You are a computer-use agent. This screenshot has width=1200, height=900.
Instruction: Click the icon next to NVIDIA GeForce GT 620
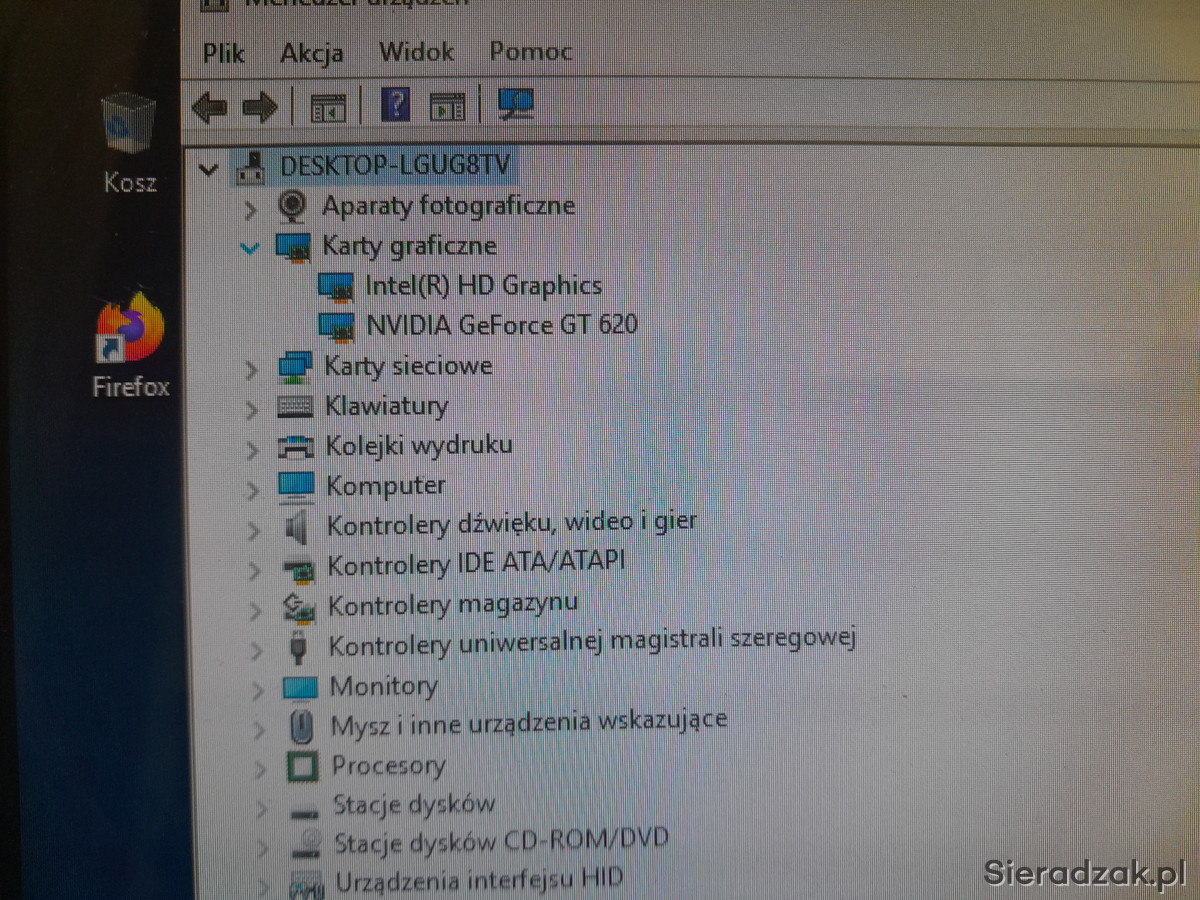(337, 326)
